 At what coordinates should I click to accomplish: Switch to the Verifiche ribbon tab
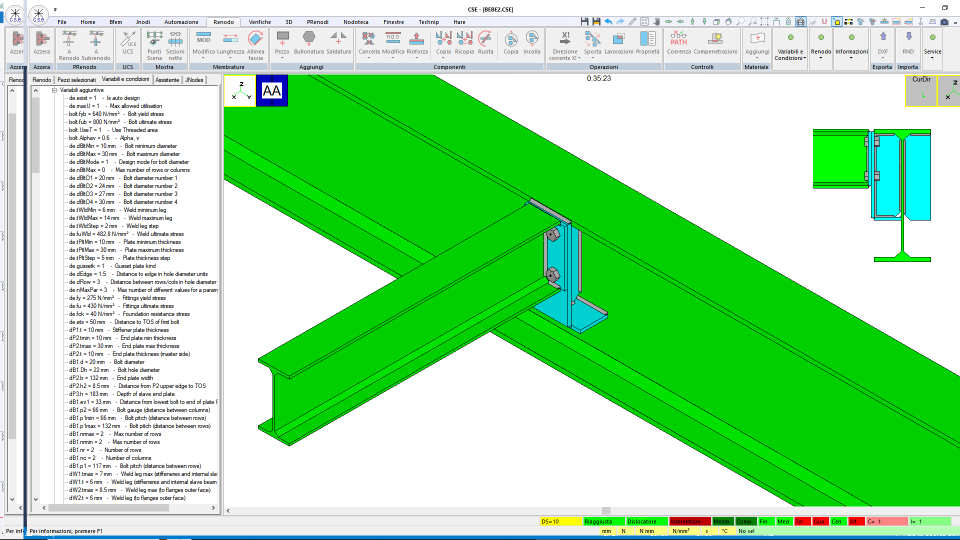coord(260,22)
